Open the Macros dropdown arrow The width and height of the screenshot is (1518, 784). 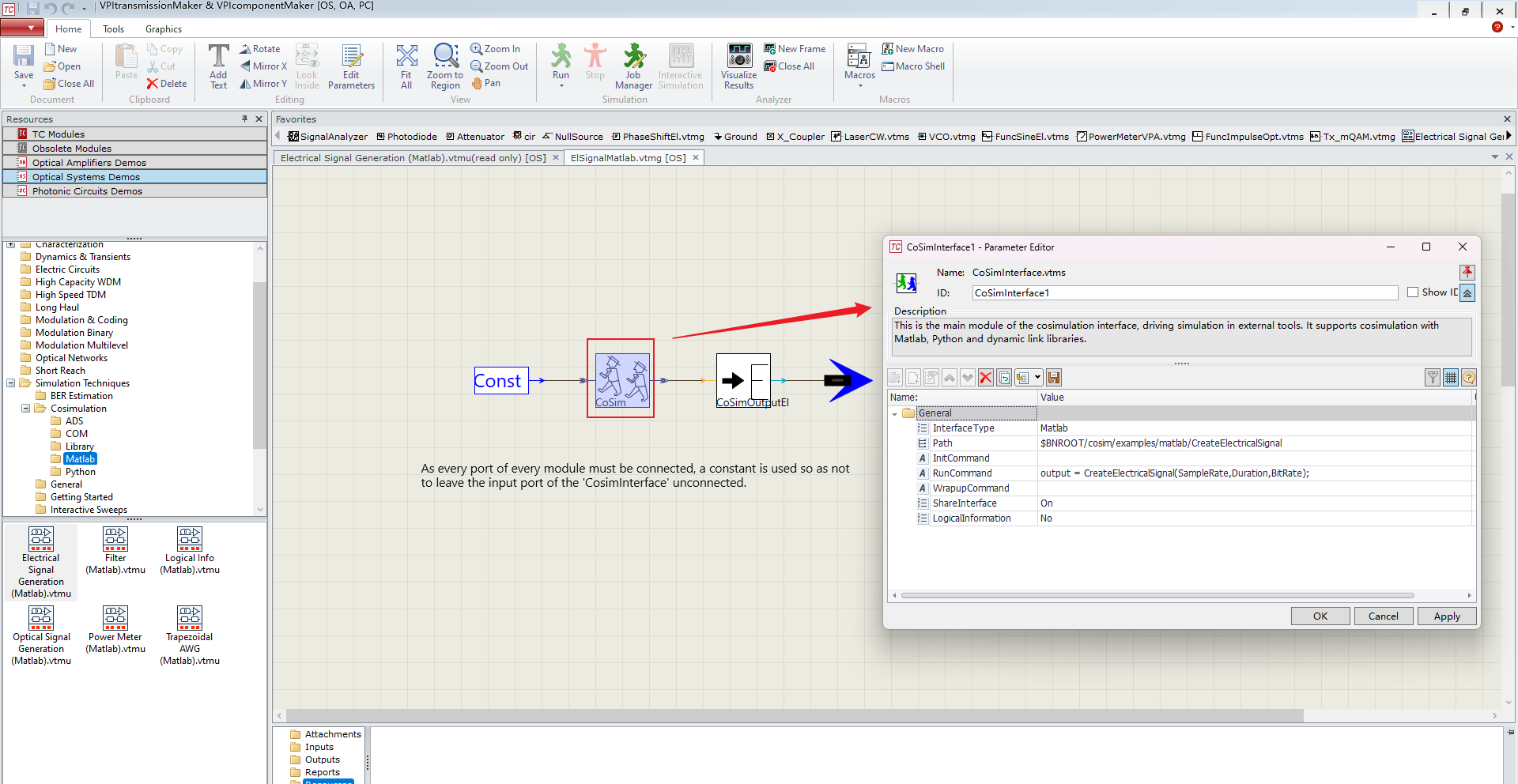pyautogui.click(x=860, y=85)
